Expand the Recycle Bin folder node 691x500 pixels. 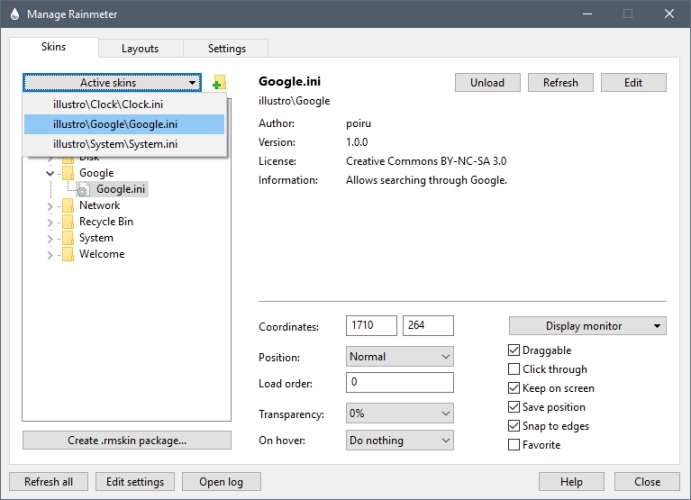pos(50,222)
